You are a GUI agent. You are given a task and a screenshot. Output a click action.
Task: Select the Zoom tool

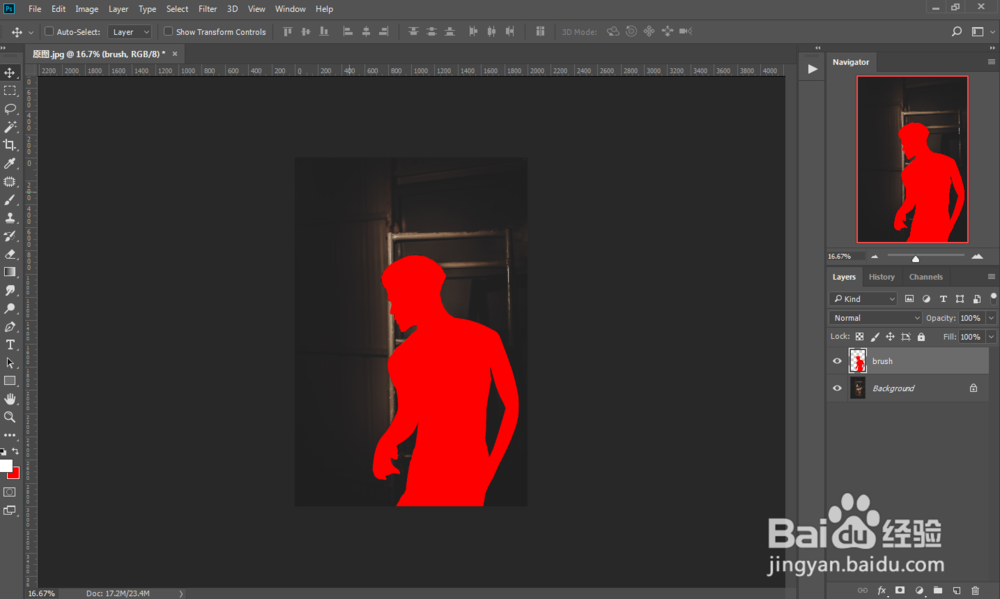[10, 417]
